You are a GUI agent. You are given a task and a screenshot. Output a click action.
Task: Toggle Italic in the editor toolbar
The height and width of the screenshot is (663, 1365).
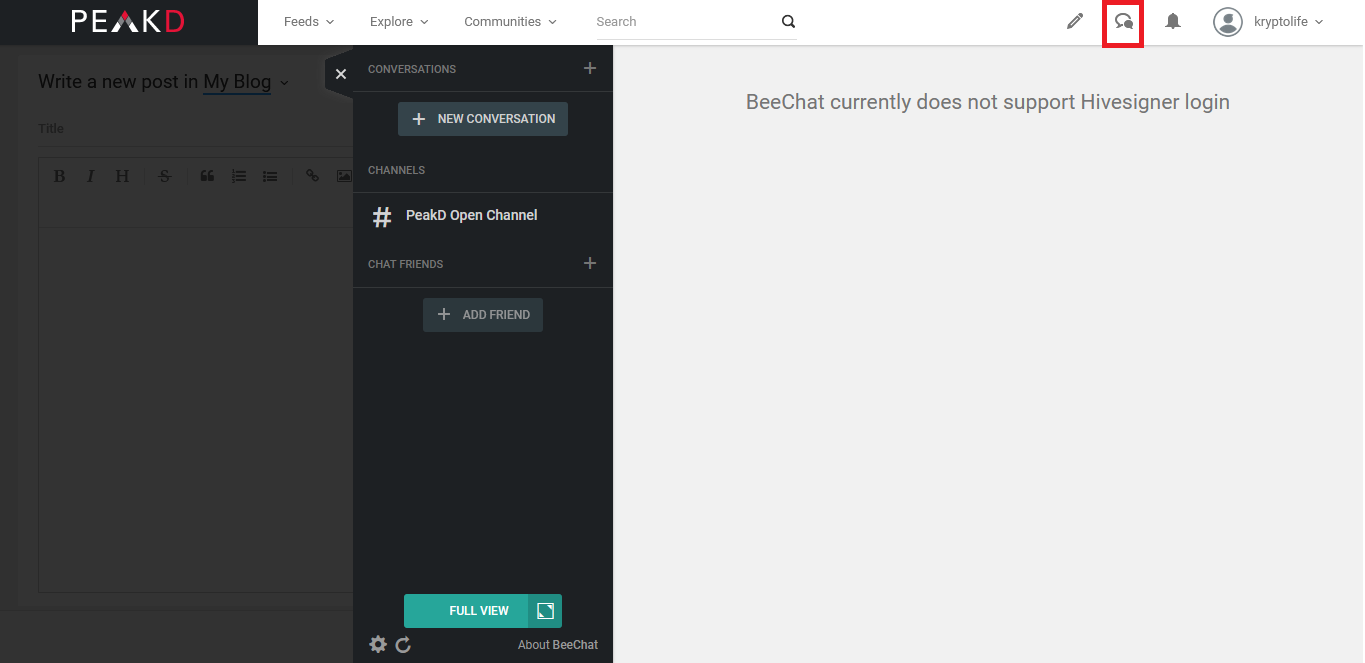90,176
